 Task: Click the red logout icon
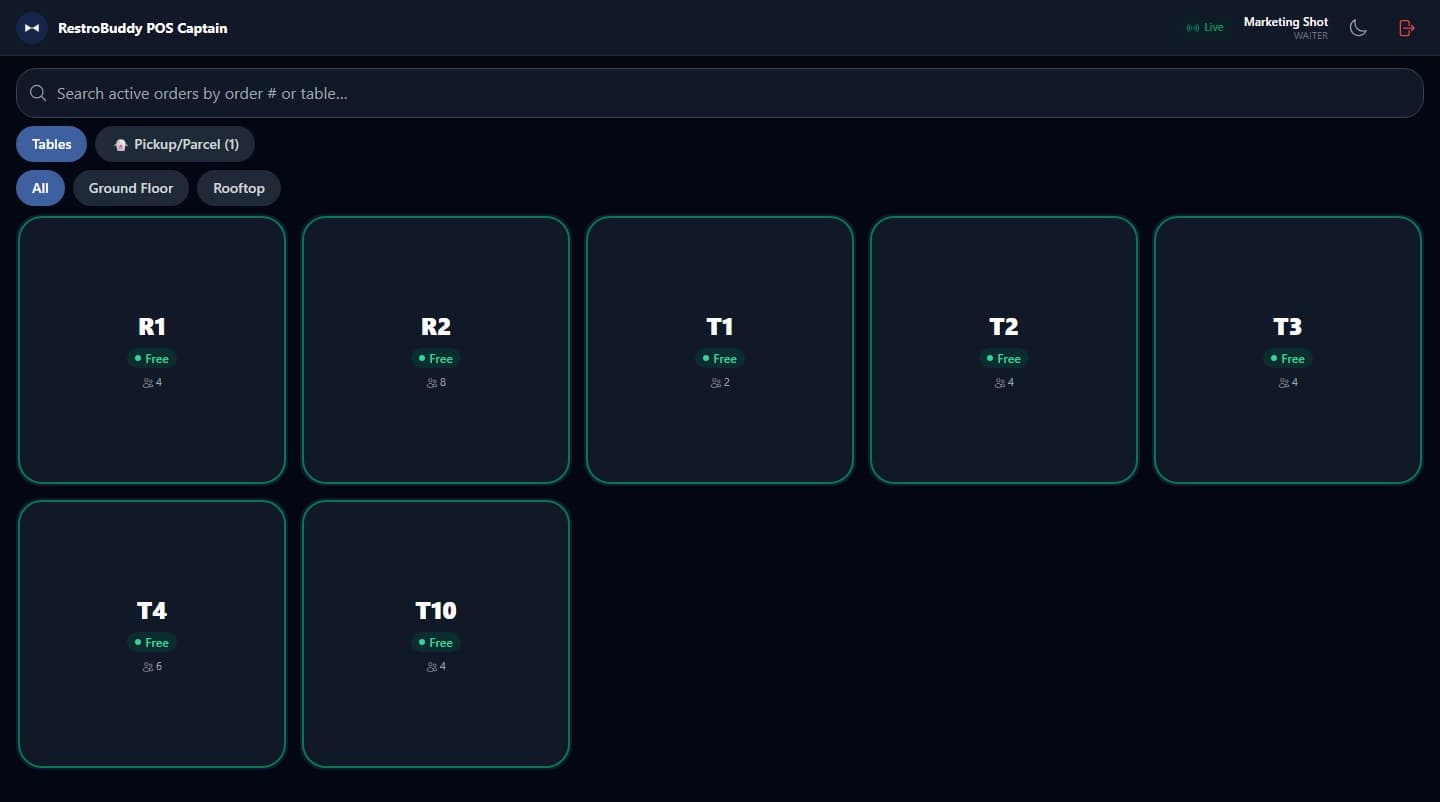pos(1406,28)
